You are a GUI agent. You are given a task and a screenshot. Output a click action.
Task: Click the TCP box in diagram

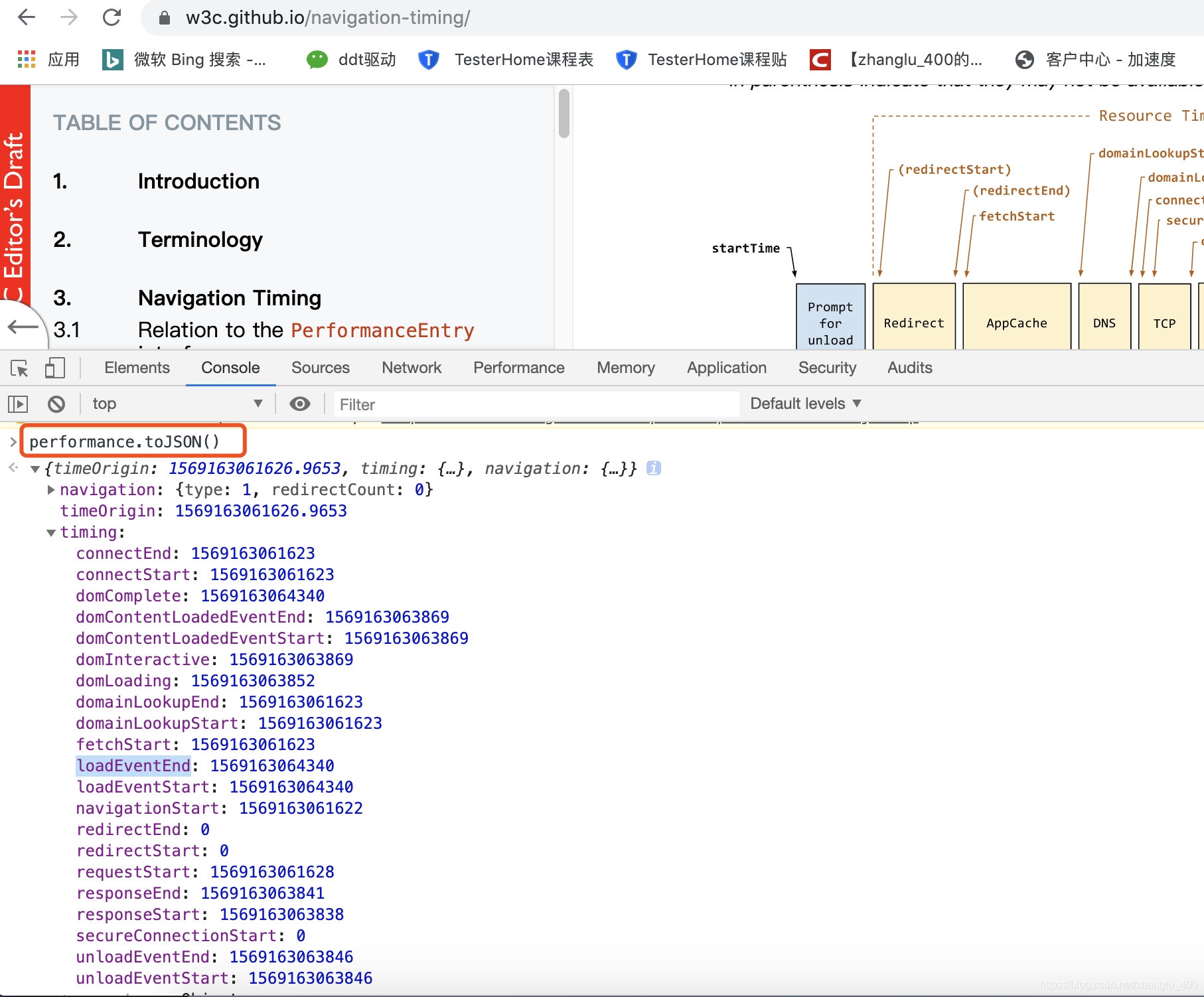tap(1164, 317)
